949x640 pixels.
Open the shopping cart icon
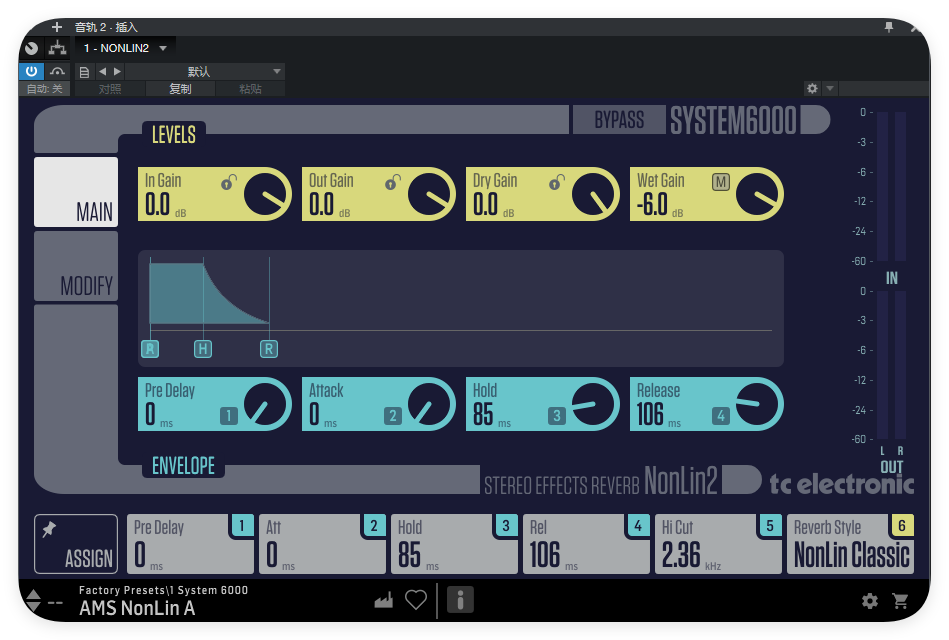coord(901,601)
